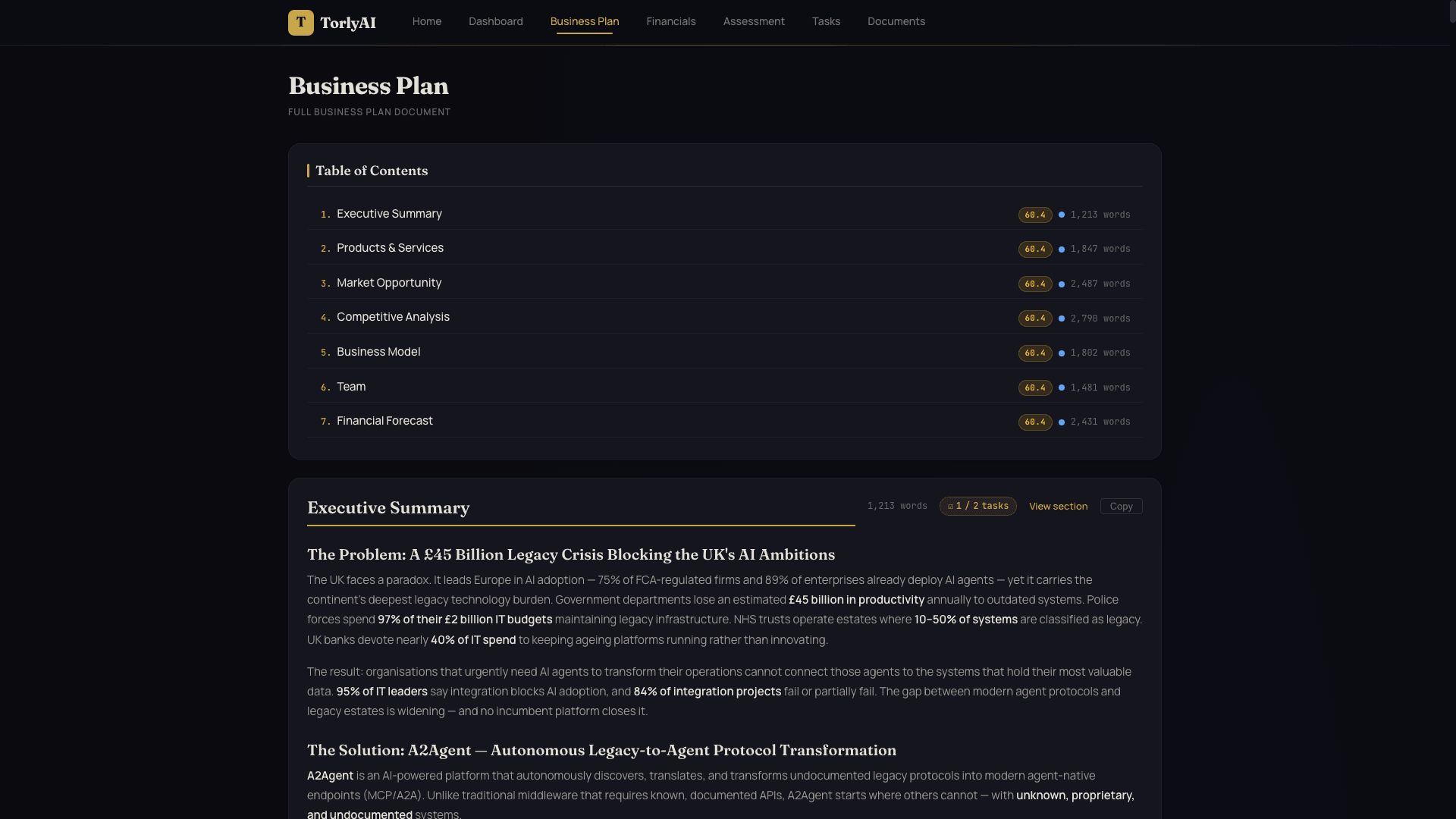1456x819 pixels.
Task: Open the Assessment page
Action: (x=754, y=21)
